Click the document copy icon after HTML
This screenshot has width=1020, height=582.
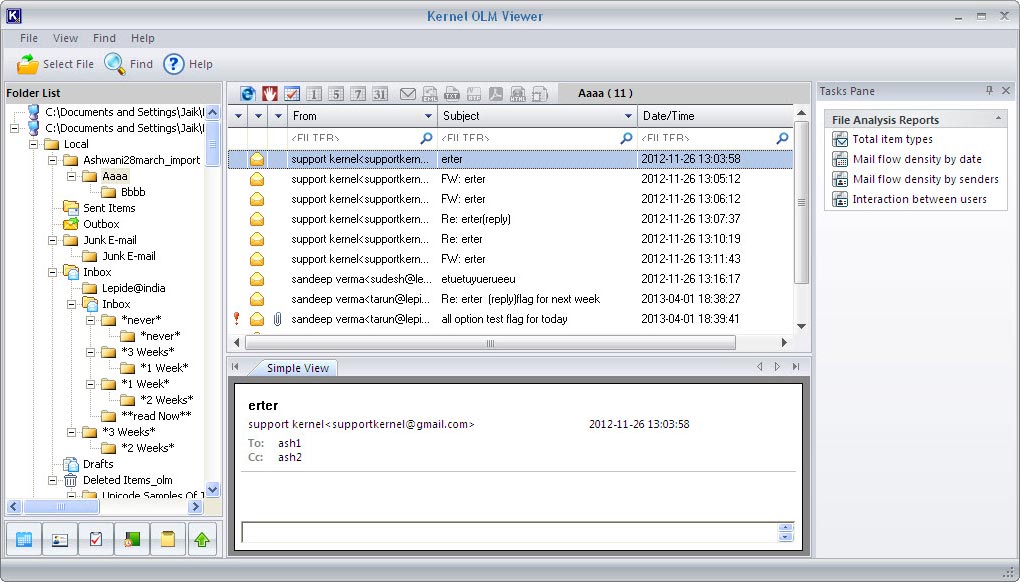pos(540,94)
